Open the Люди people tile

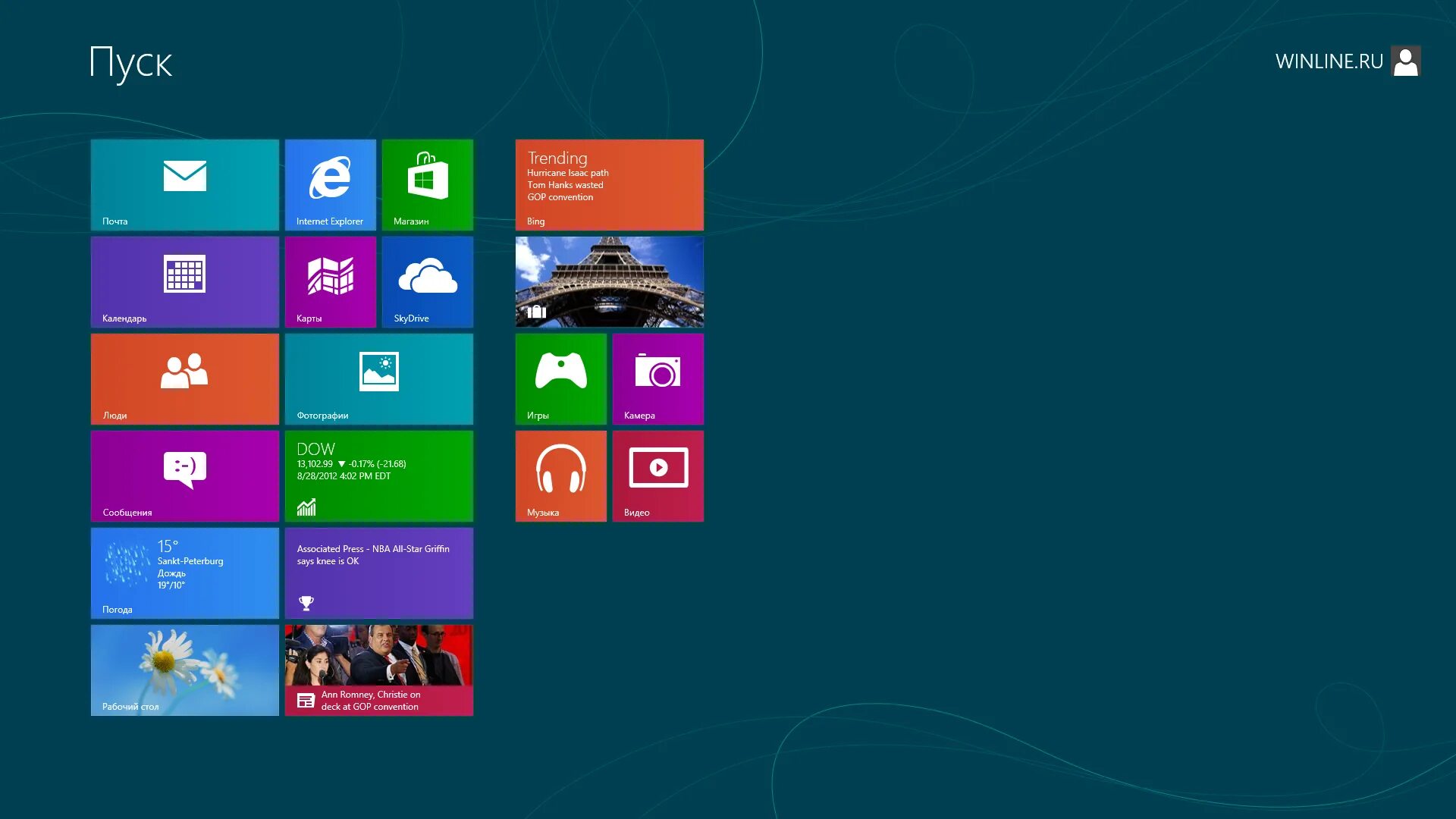(184, 378)
